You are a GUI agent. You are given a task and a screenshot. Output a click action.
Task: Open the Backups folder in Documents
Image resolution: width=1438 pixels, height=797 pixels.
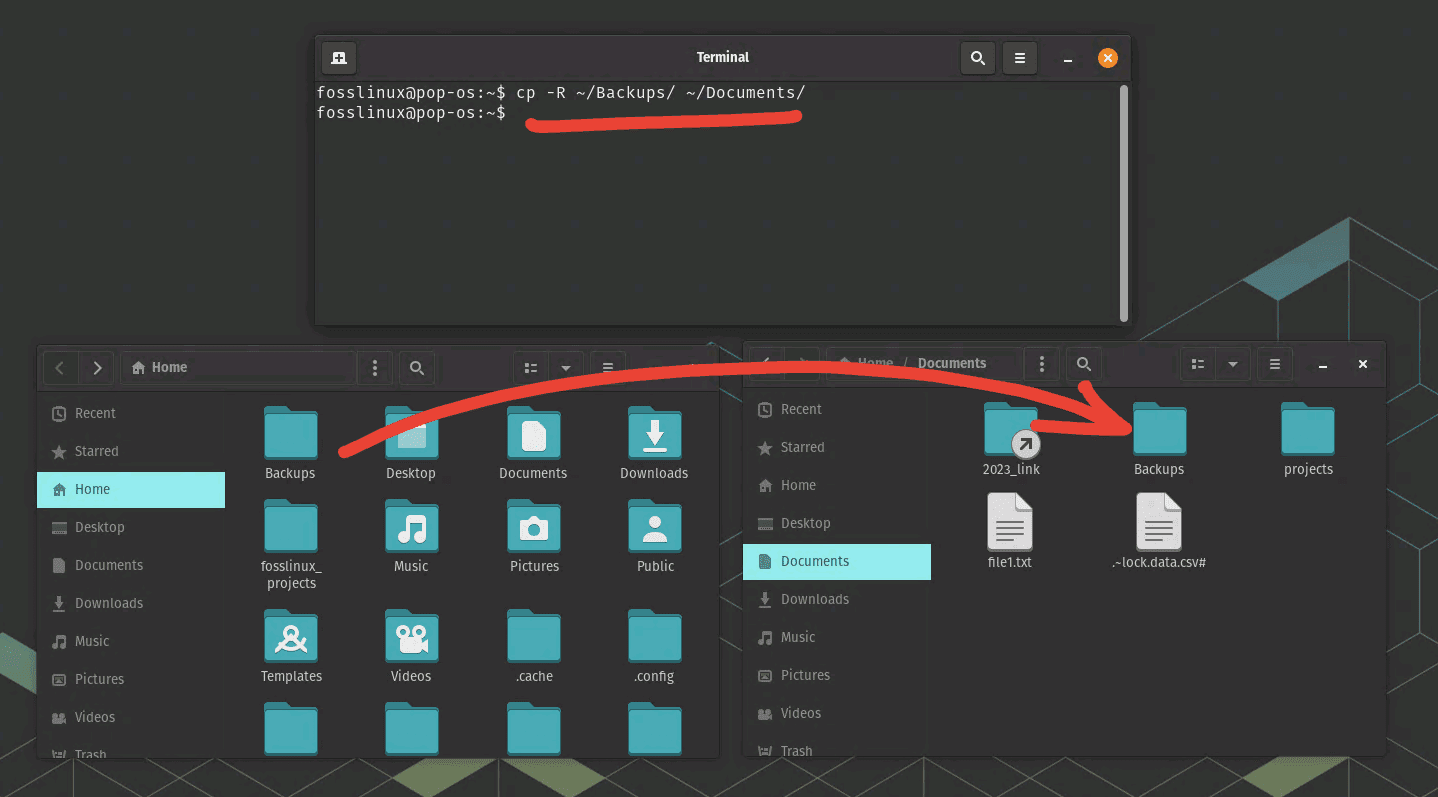[1158, 430]
